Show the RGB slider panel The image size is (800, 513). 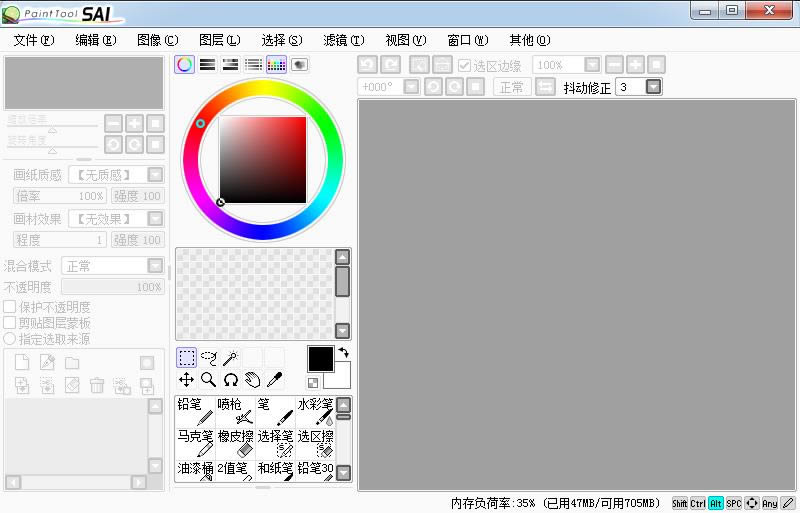(x=208, y=65)
